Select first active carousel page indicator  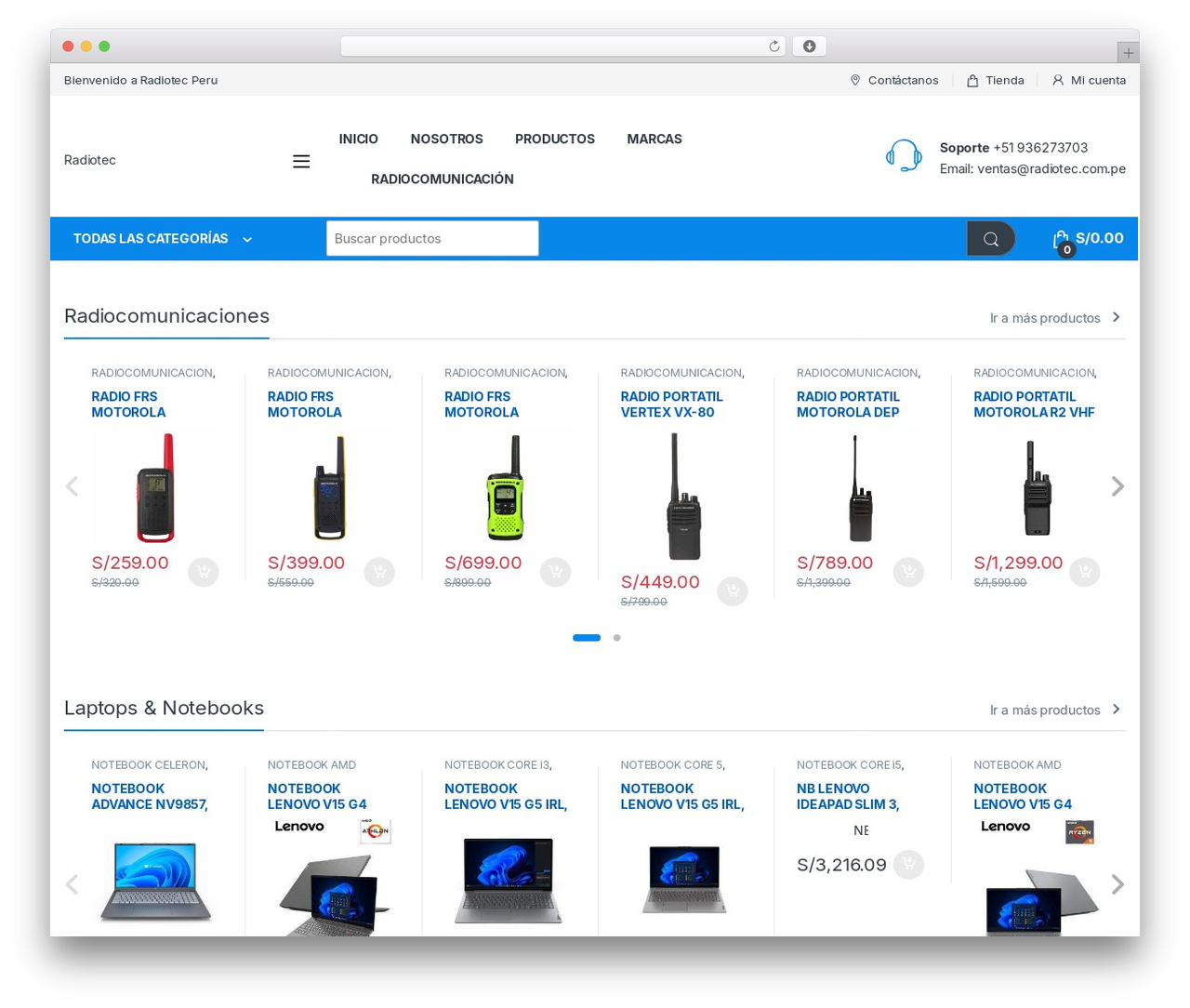(x=587, y=638)
